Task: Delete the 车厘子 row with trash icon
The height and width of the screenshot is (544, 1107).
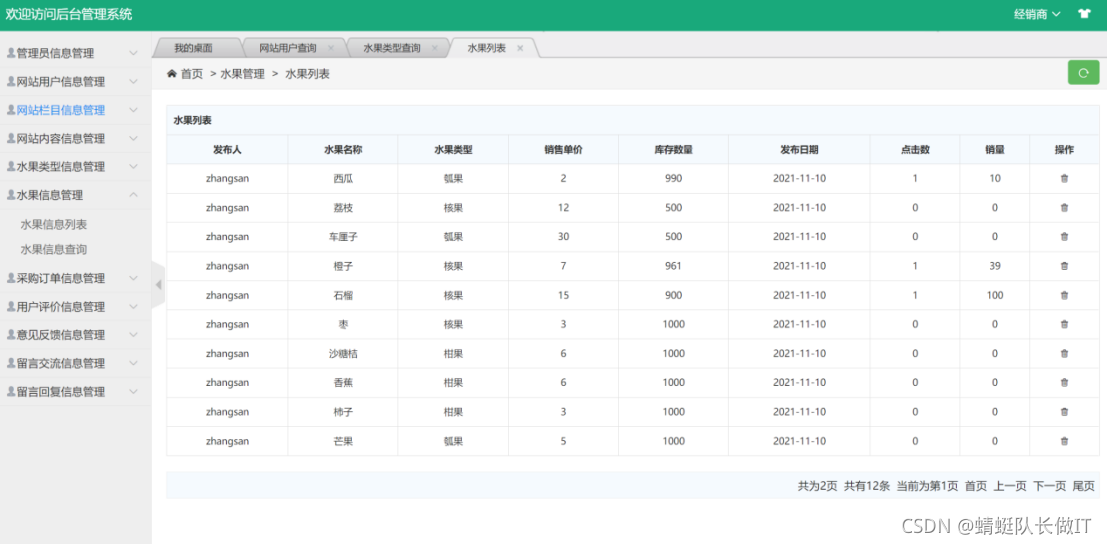Action: click(1064, 237)
